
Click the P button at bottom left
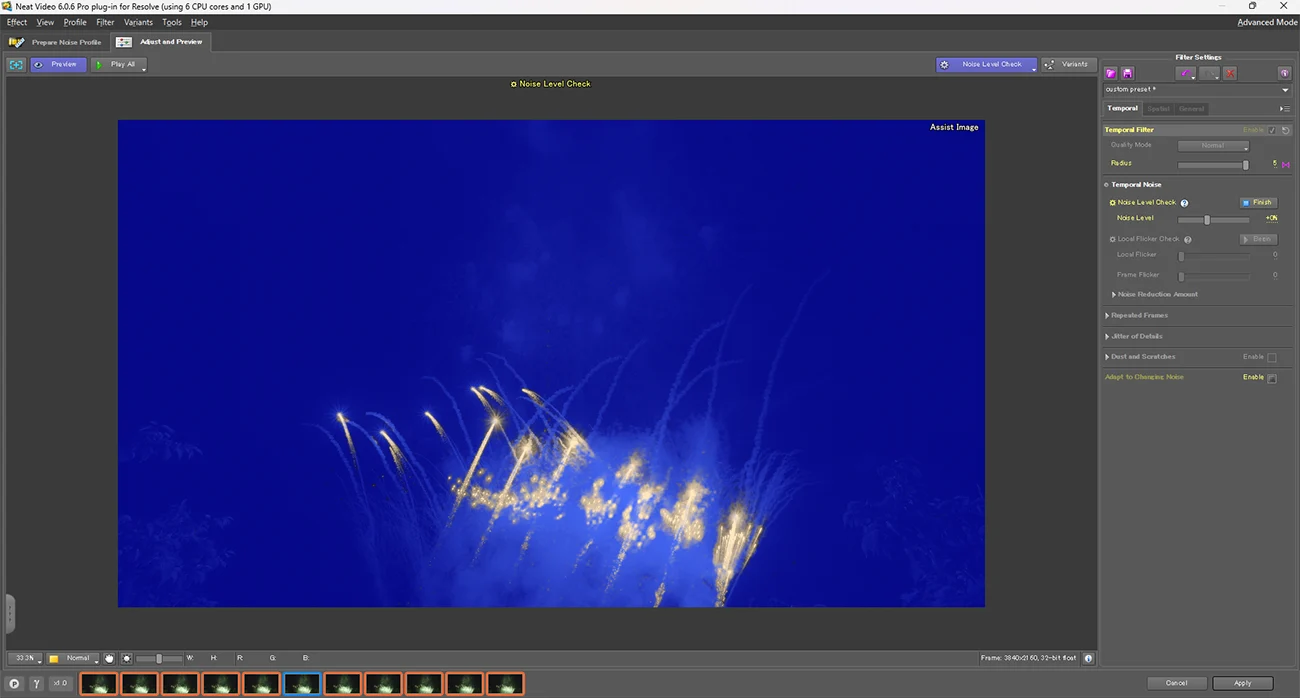pos(14,684)
